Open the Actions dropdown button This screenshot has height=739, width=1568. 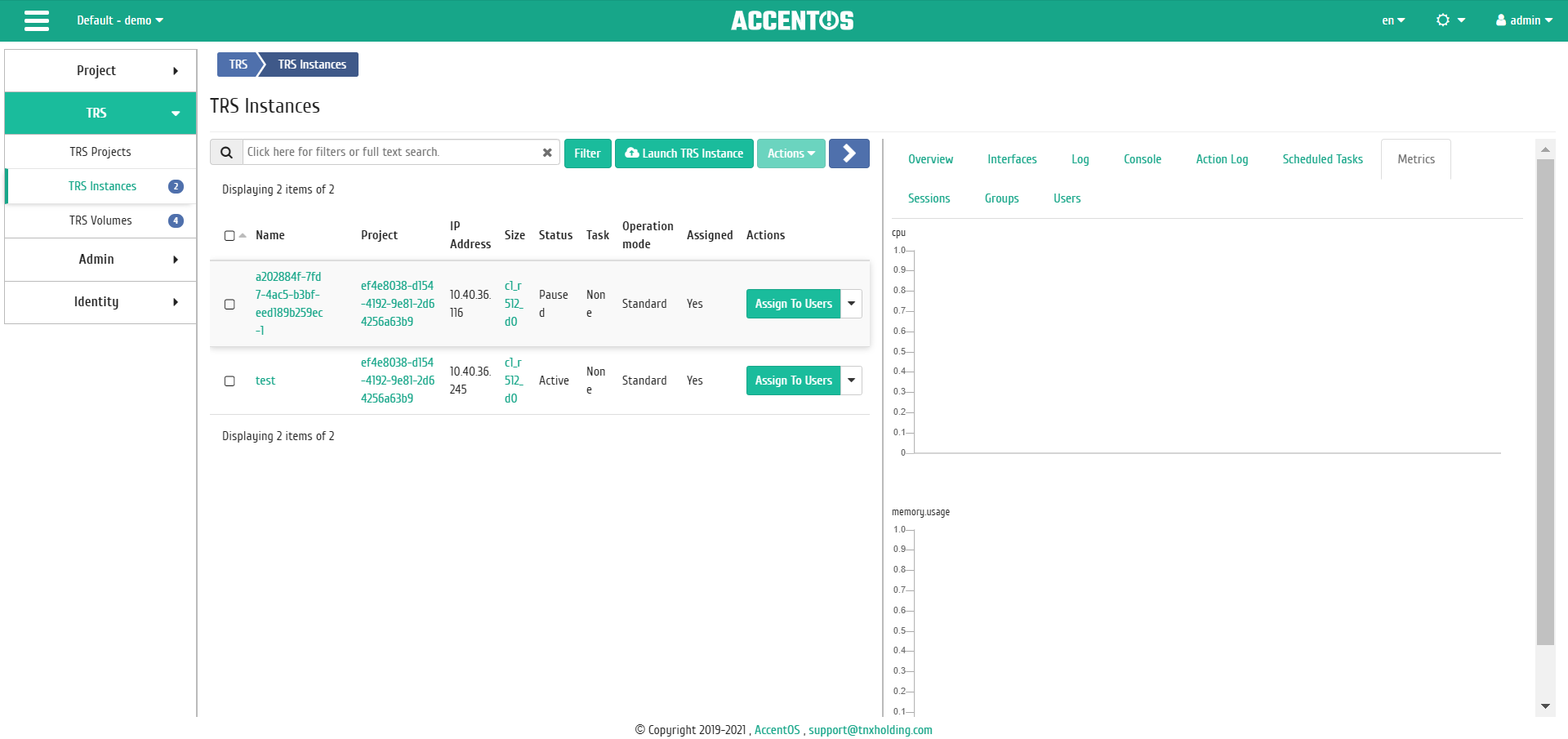[x=791, y=154]
